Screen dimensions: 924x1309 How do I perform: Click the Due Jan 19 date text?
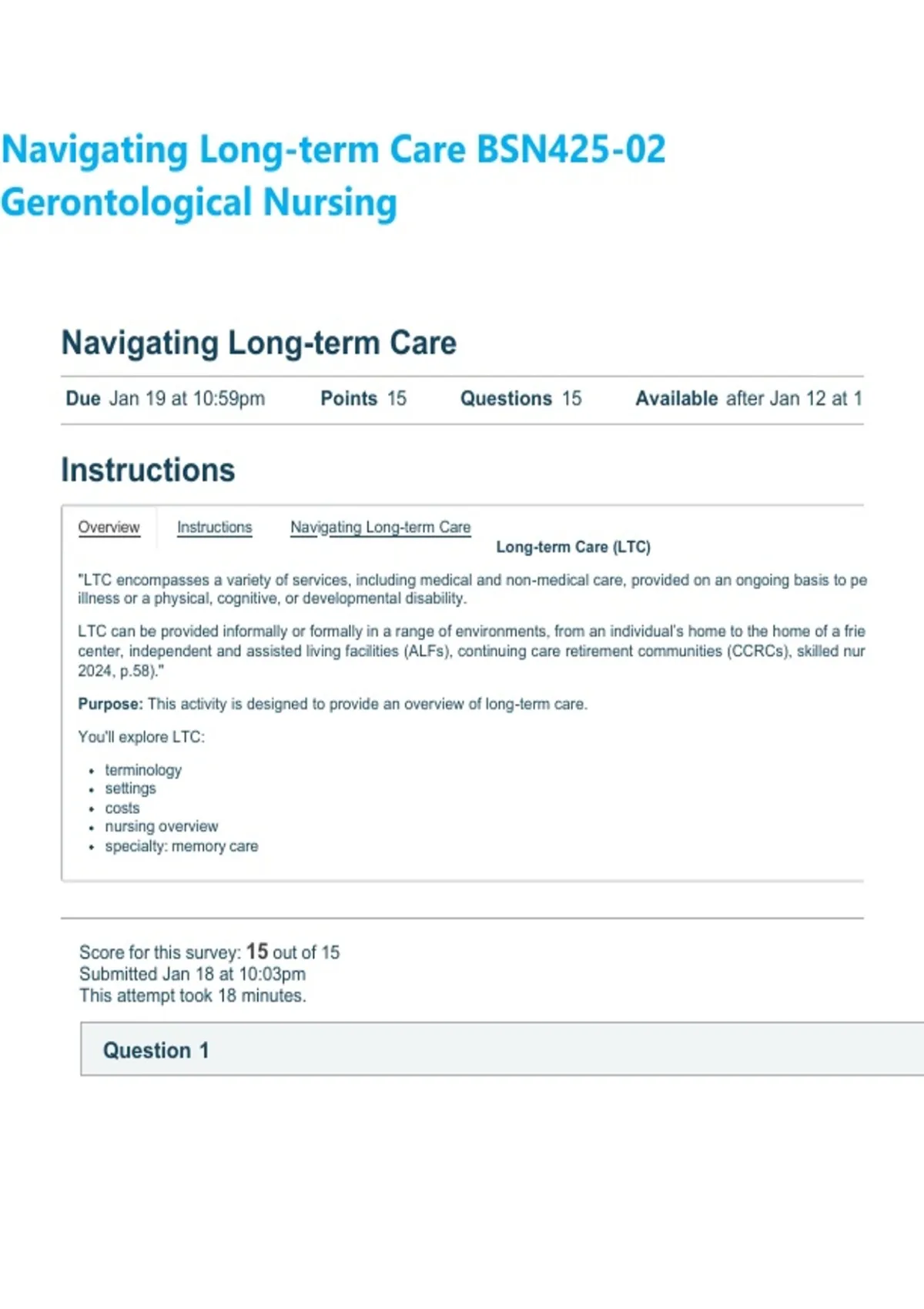click(166, 399)
